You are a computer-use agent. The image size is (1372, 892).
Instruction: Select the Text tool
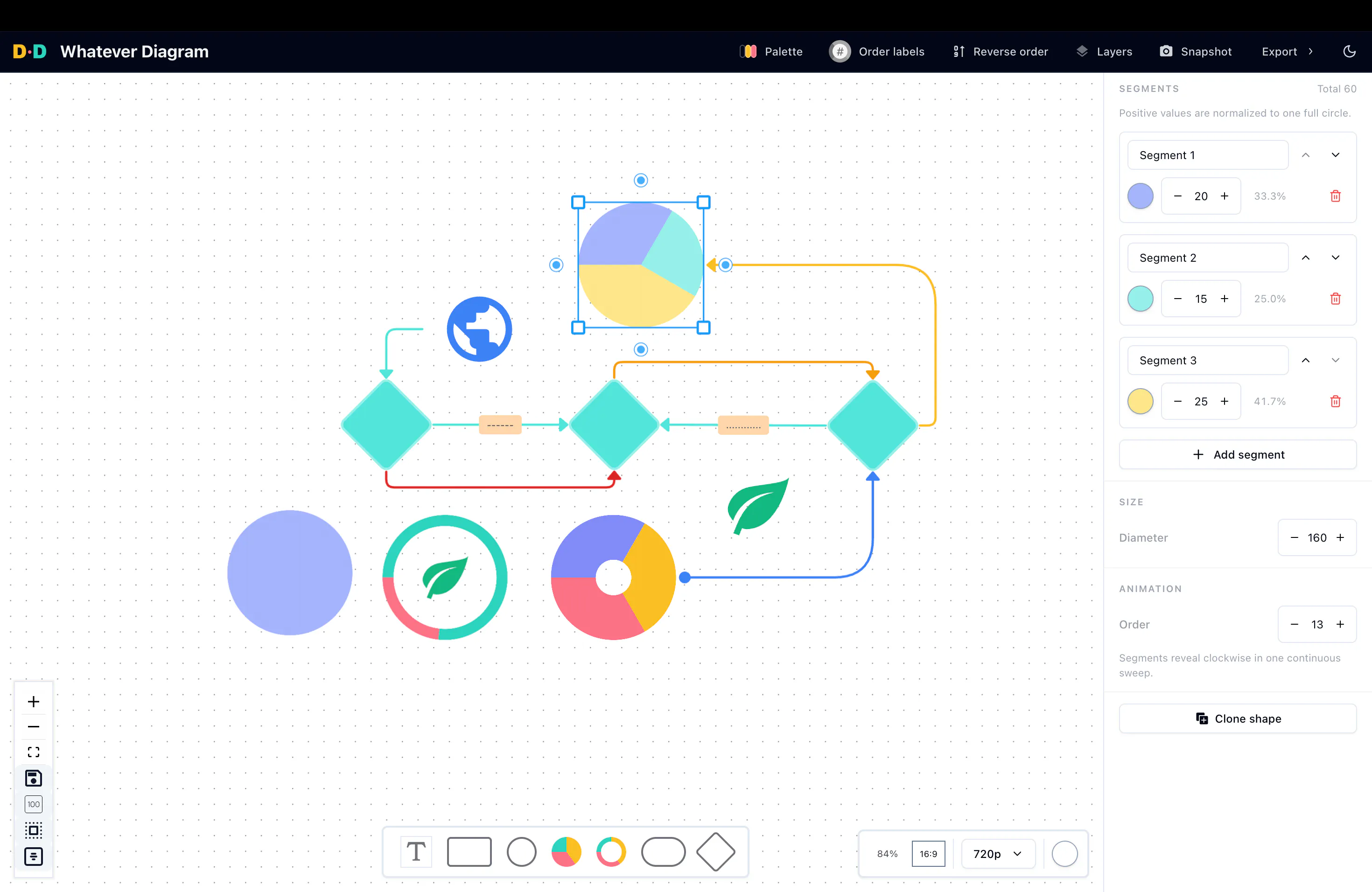pos(416,852)
